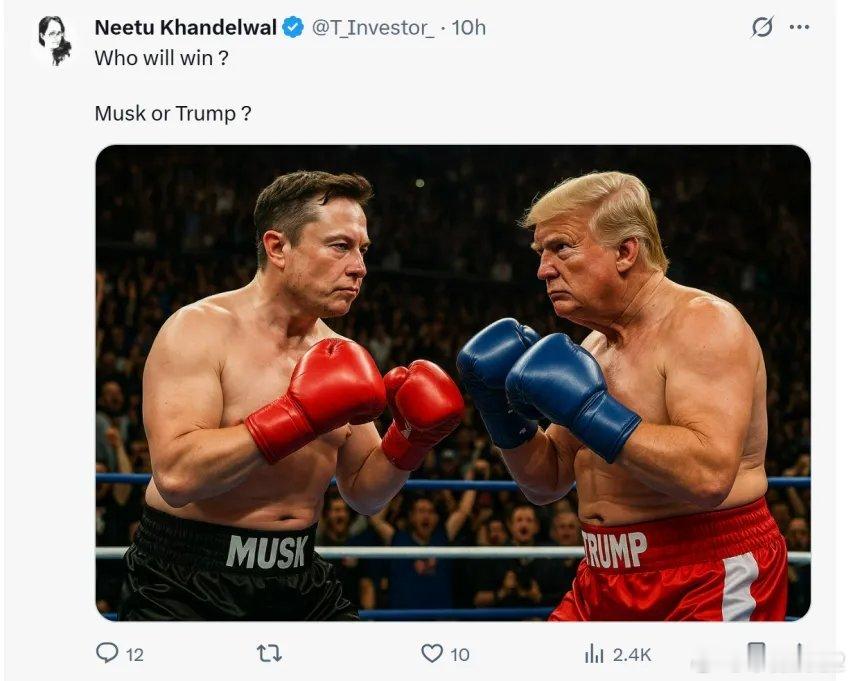Click the 2.4K views count

632,654
